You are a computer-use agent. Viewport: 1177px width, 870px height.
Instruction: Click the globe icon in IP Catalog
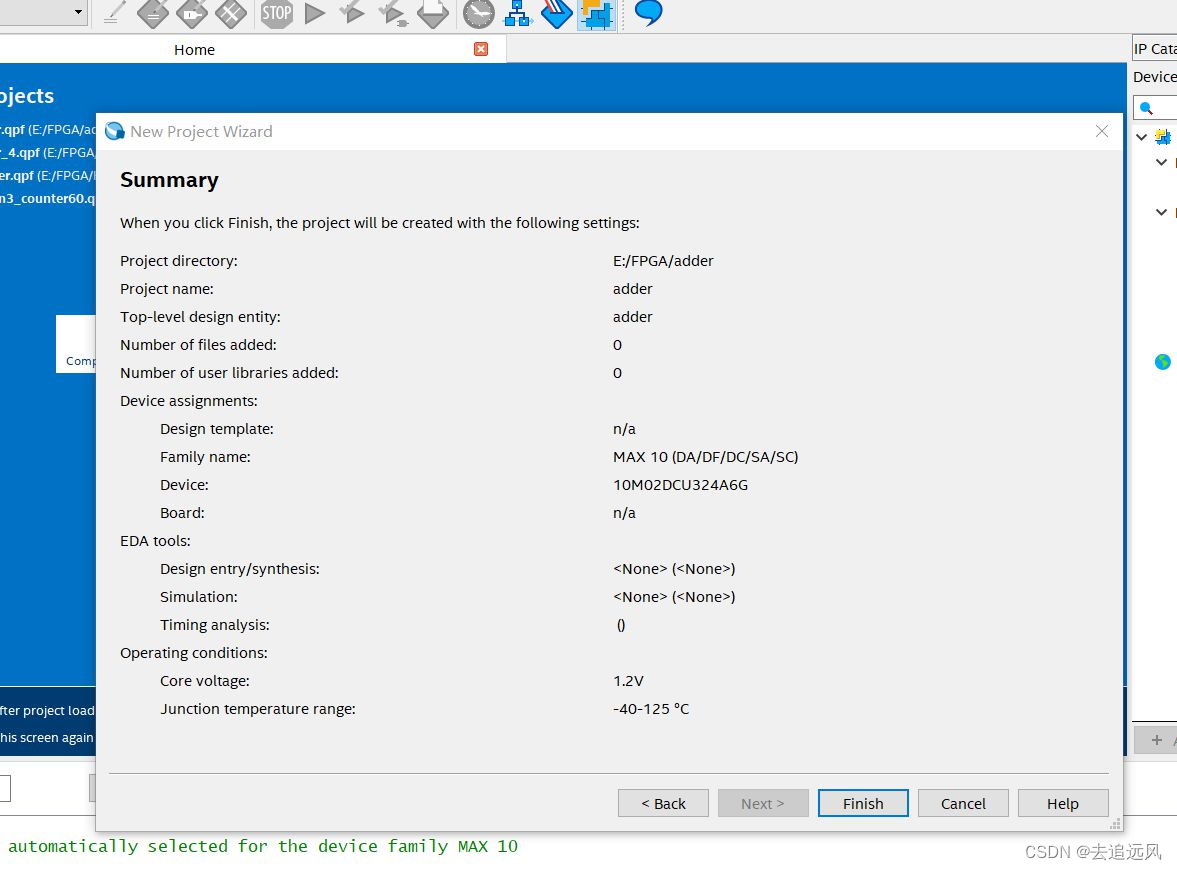(1163, 362)
